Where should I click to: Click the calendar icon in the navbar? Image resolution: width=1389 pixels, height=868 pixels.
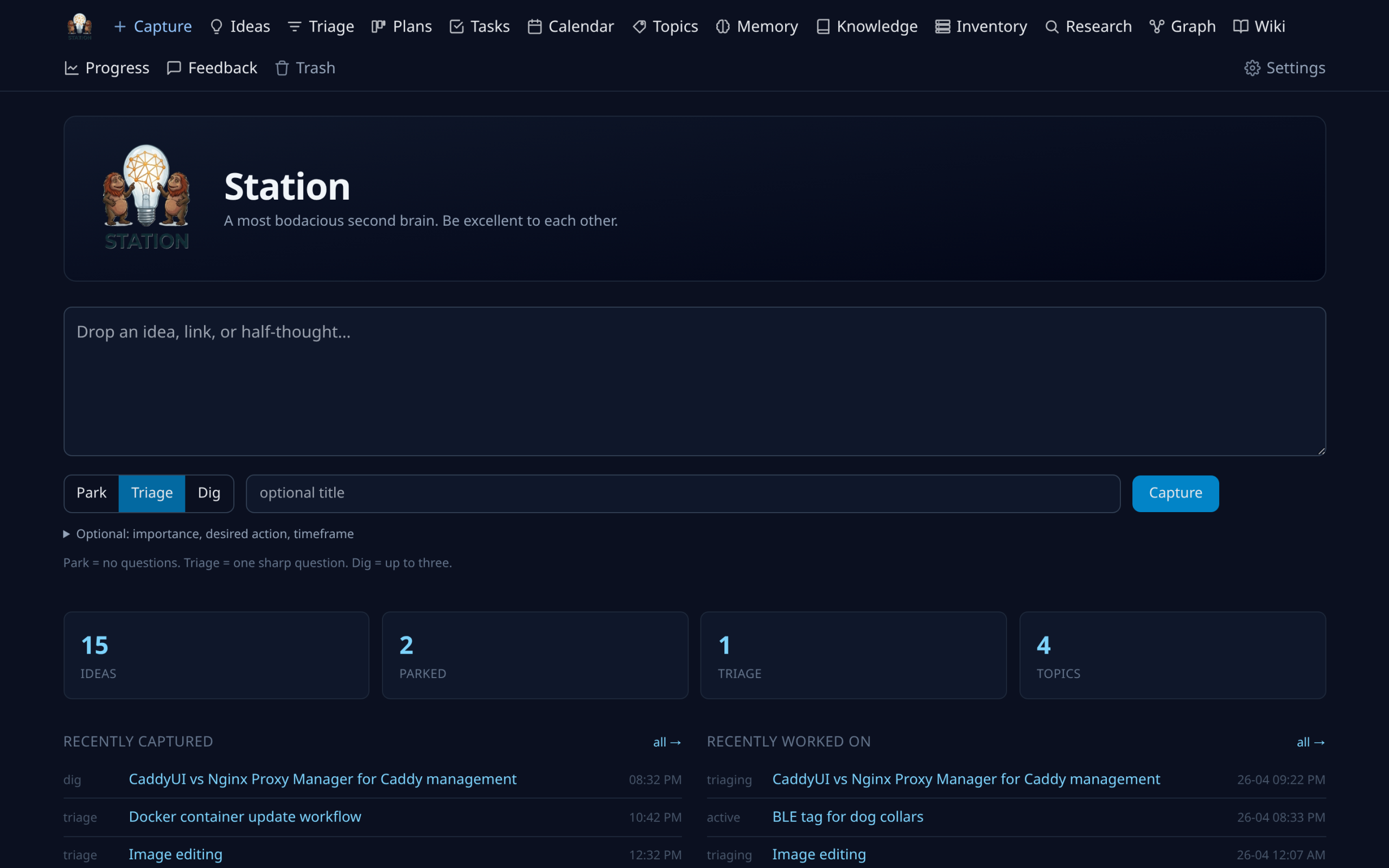click(x=534, y=27)
